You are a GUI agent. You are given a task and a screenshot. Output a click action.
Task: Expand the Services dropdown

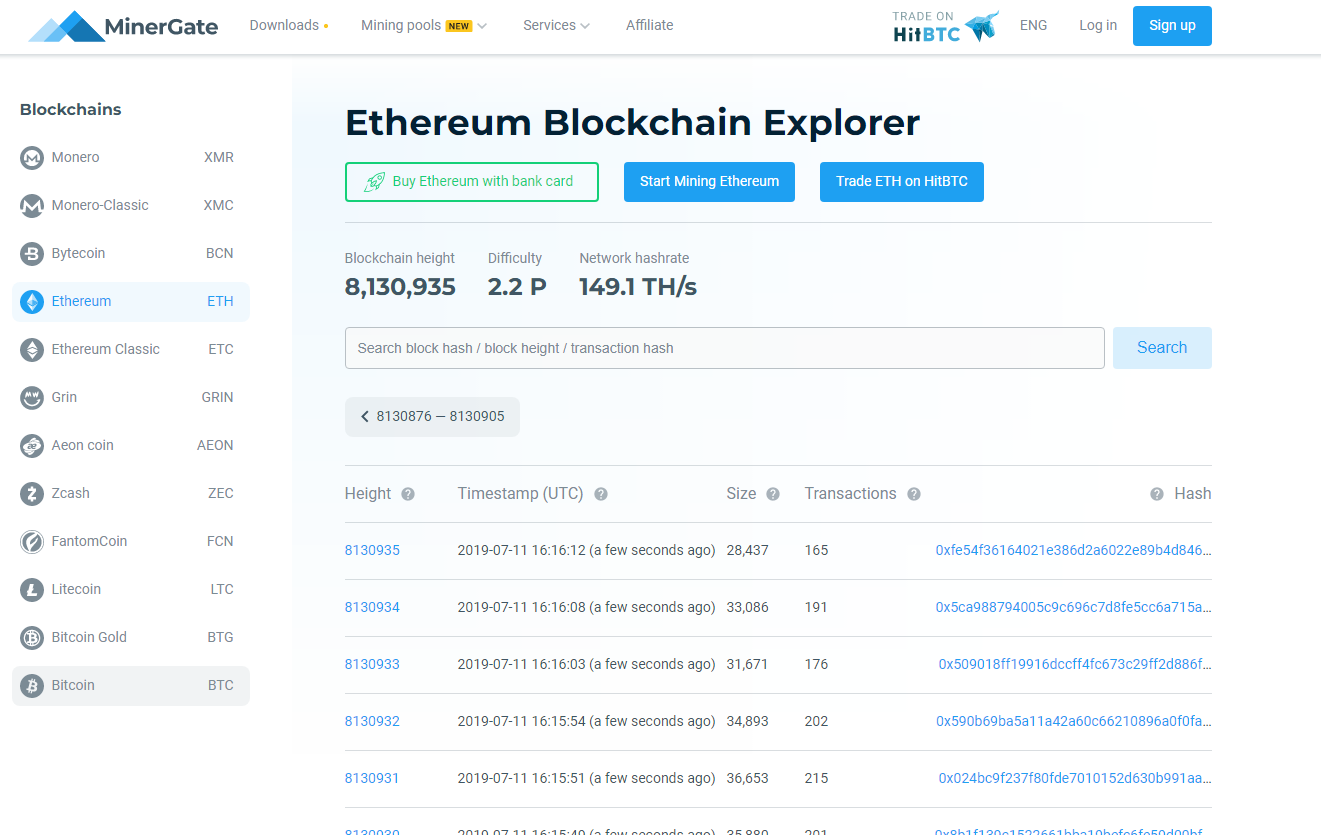pyautogui.click(x=556, y=26)
